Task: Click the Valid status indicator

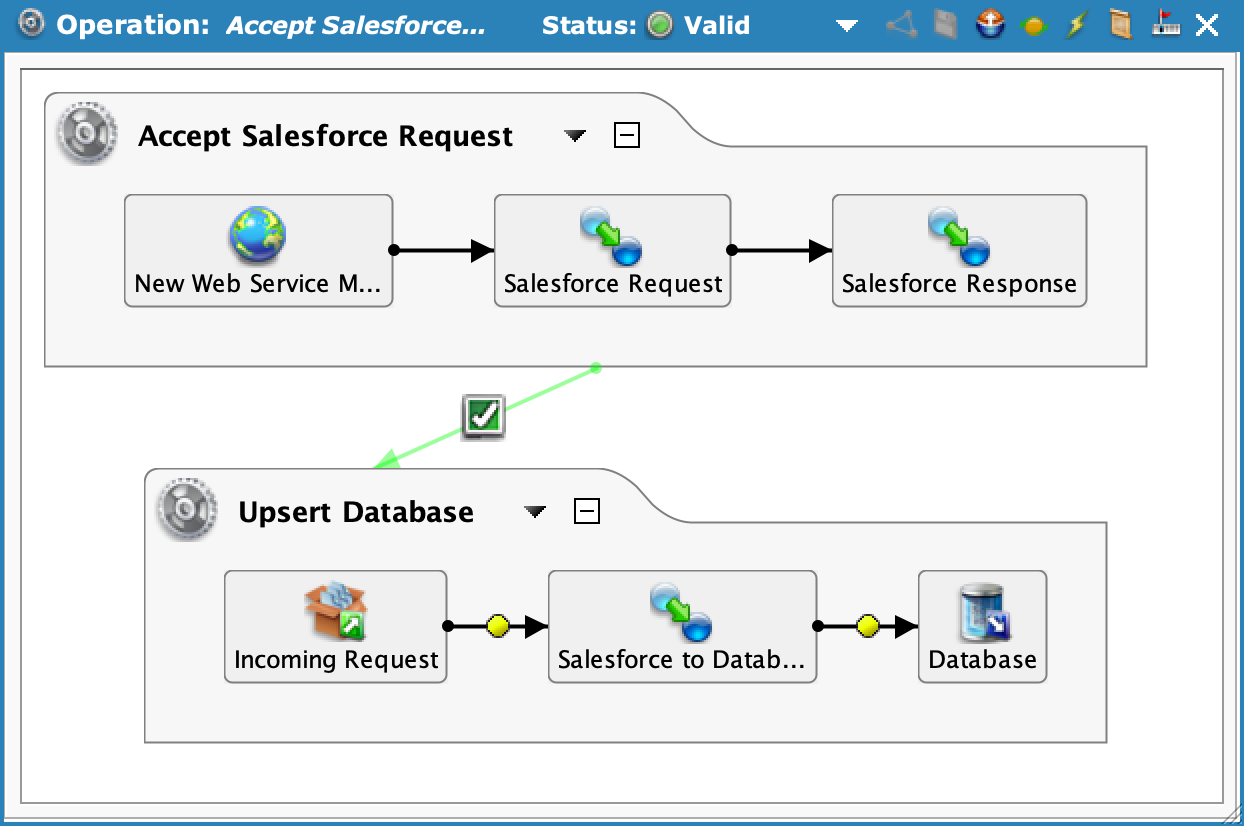Action: 660,25
